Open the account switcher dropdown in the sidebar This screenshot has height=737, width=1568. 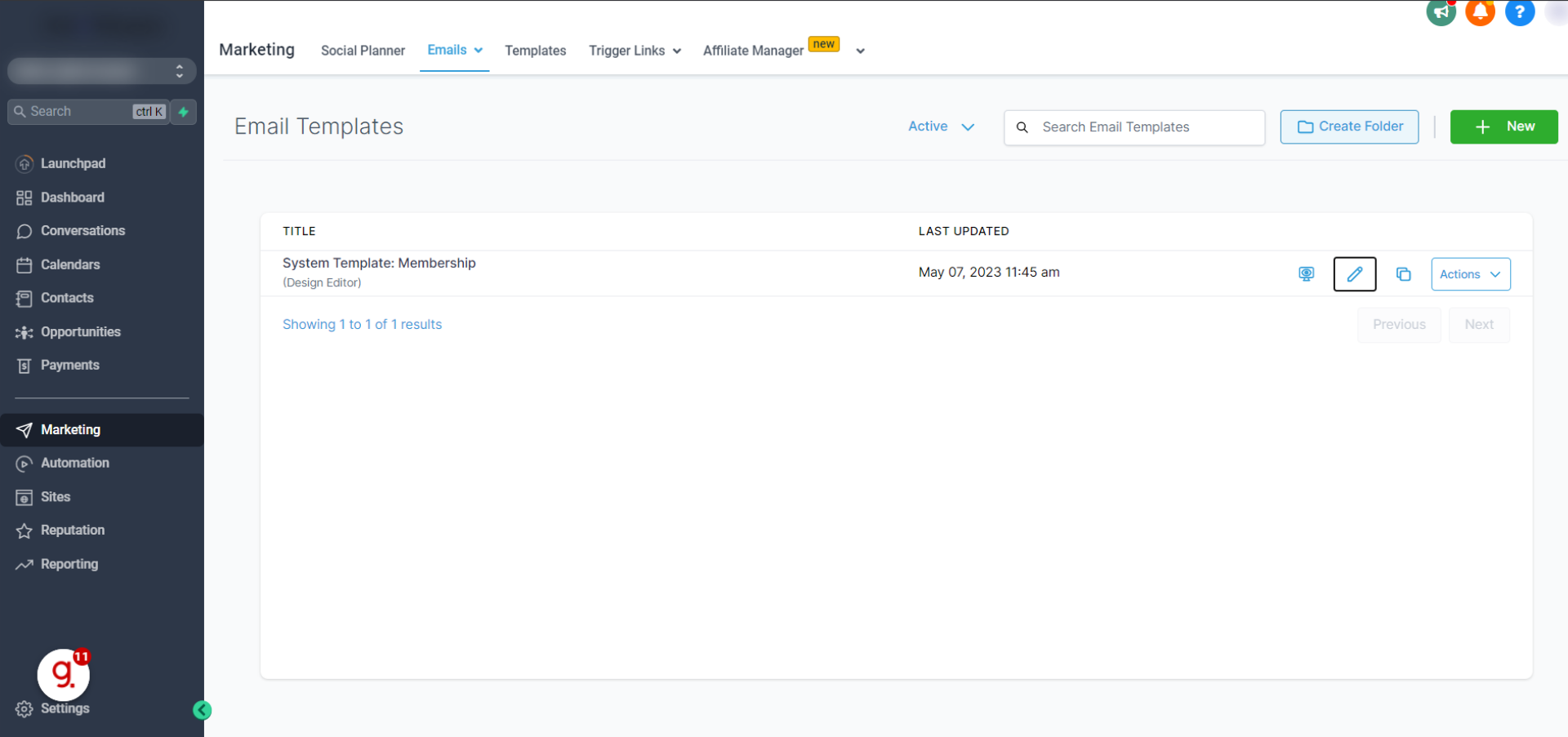pyautogui.click(x=102, y=71)
